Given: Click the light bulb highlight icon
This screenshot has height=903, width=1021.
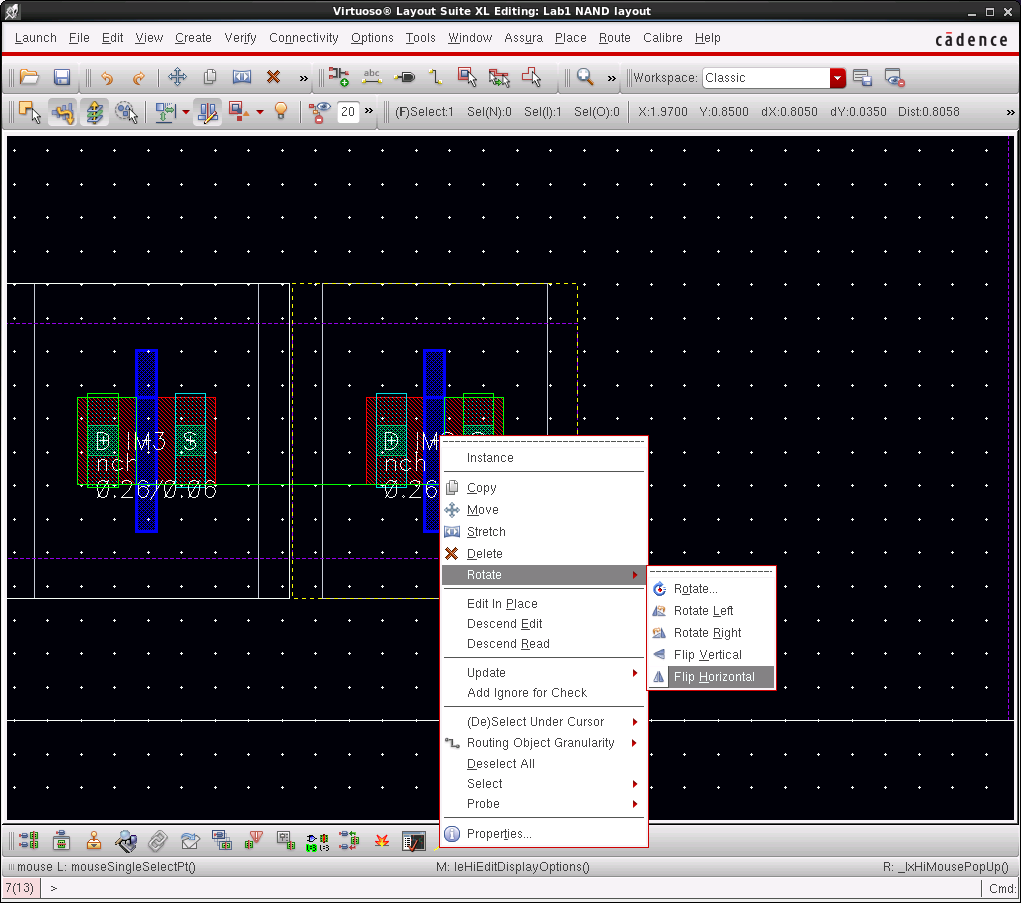Looking at the screenshot, I should pos(281,111).
